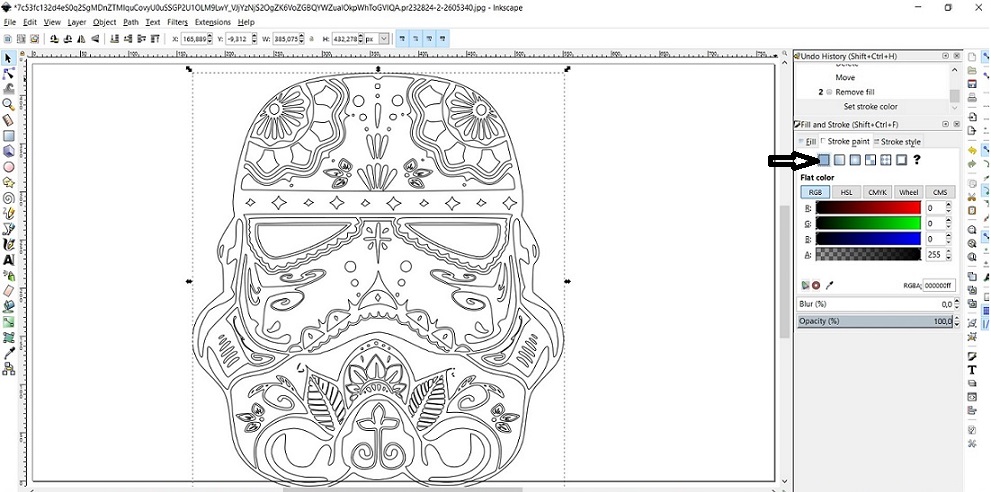Open Text dialog T icon on right
Image resolution: width=991 pixels, height=492 pixels.
click(972, 370)
